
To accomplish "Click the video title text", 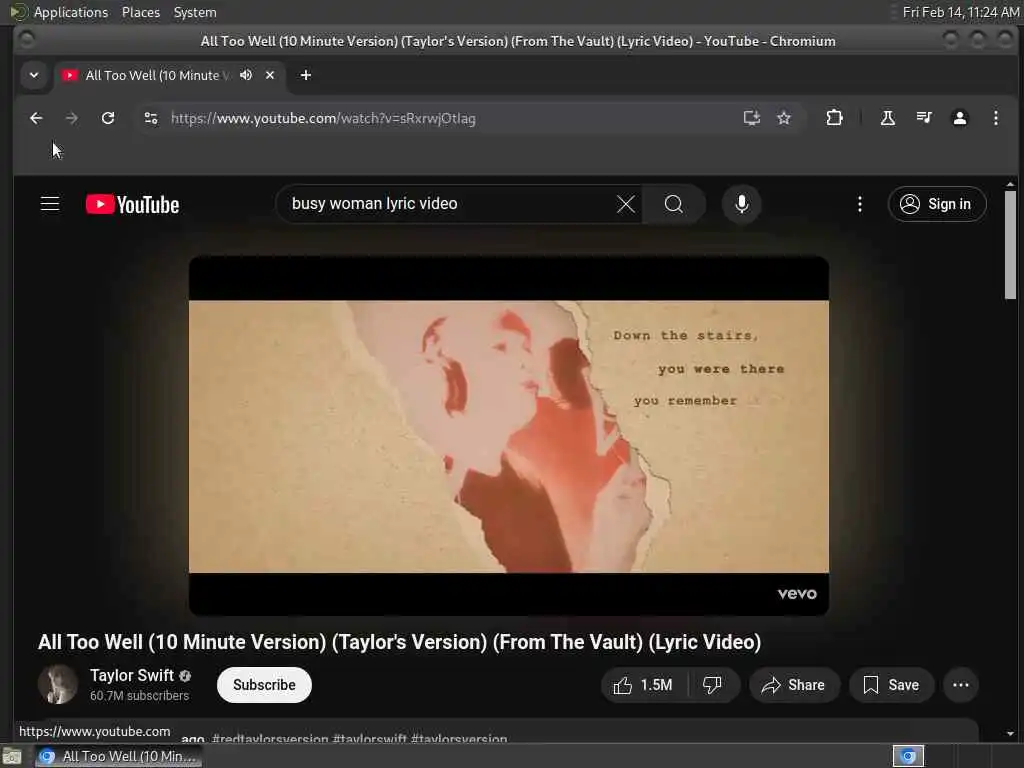I will pyautogui.click(x=400, y=642).
